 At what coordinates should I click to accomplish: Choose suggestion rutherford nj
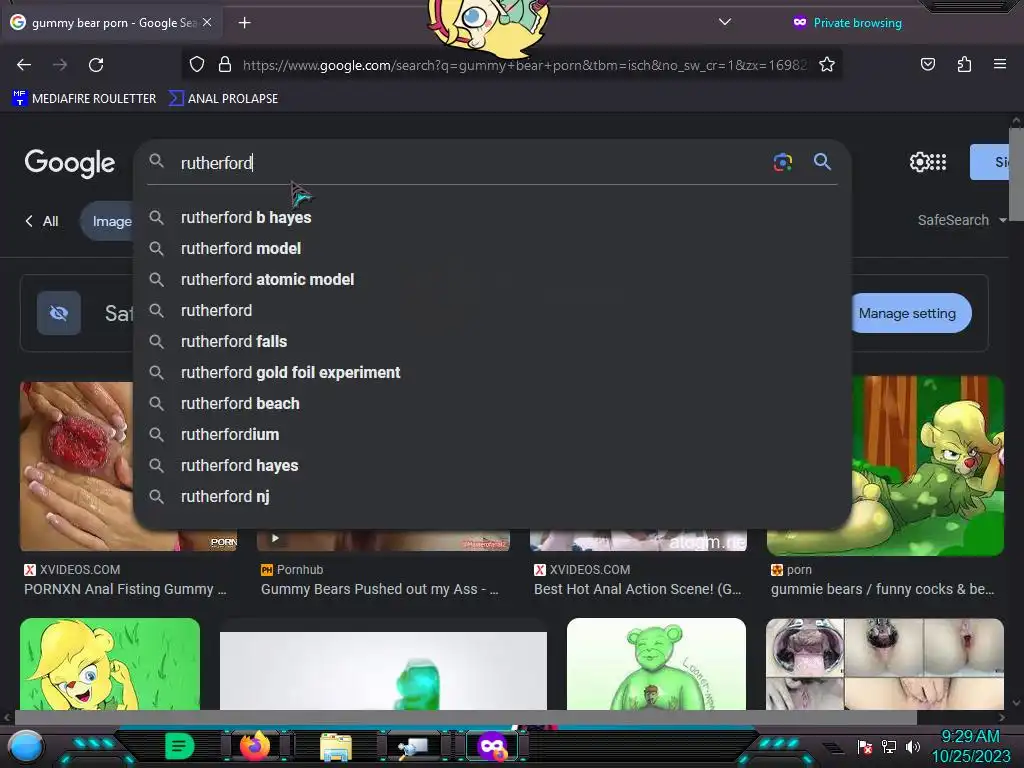pyautogui.click(x=492, y=497)
